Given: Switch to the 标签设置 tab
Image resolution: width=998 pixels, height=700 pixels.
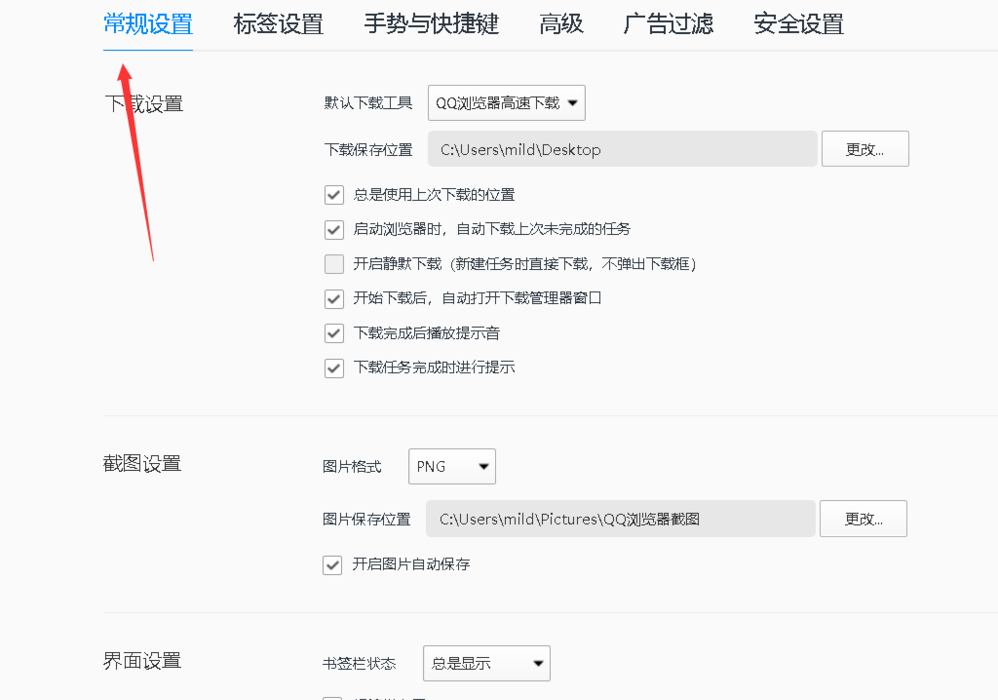Looking at the screenshot, I should click(x=277, y=24).
